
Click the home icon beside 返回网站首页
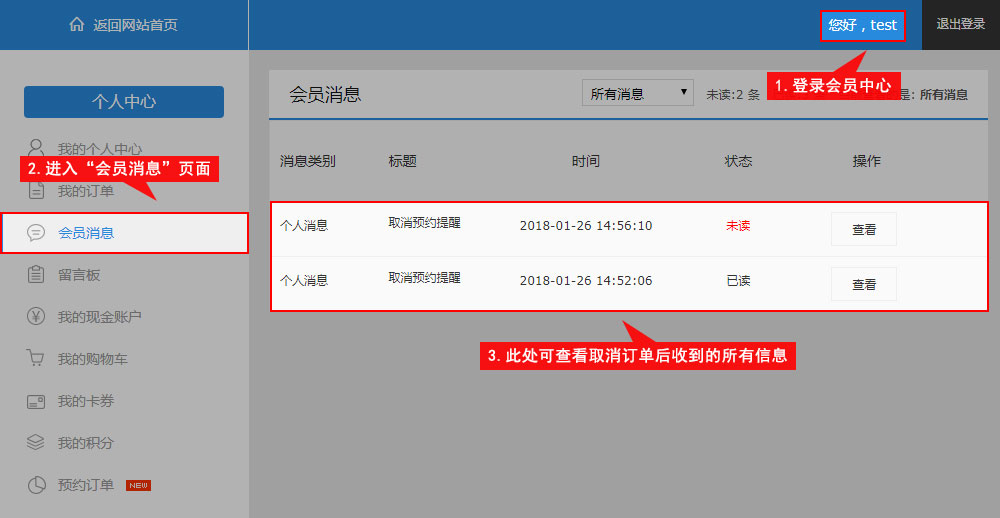77,25
